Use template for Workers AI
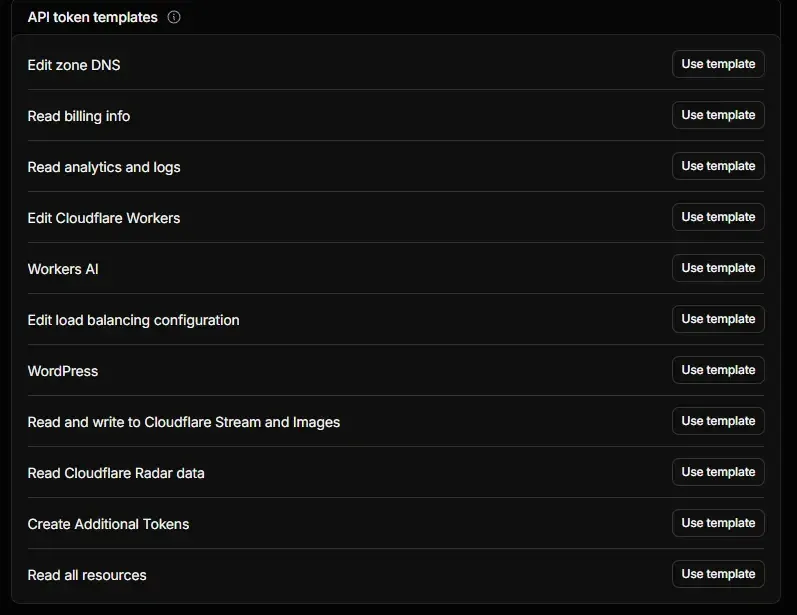 [x=718, y=268]
